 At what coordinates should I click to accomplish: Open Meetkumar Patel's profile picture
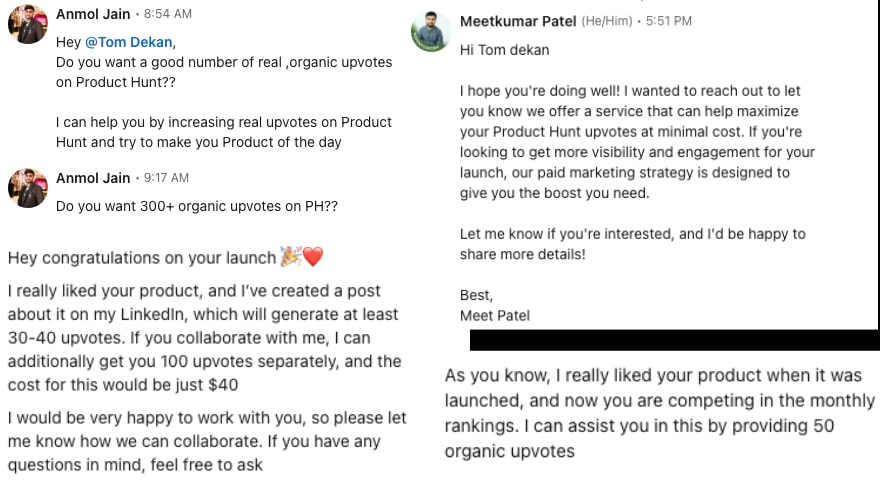pos(431,31)
